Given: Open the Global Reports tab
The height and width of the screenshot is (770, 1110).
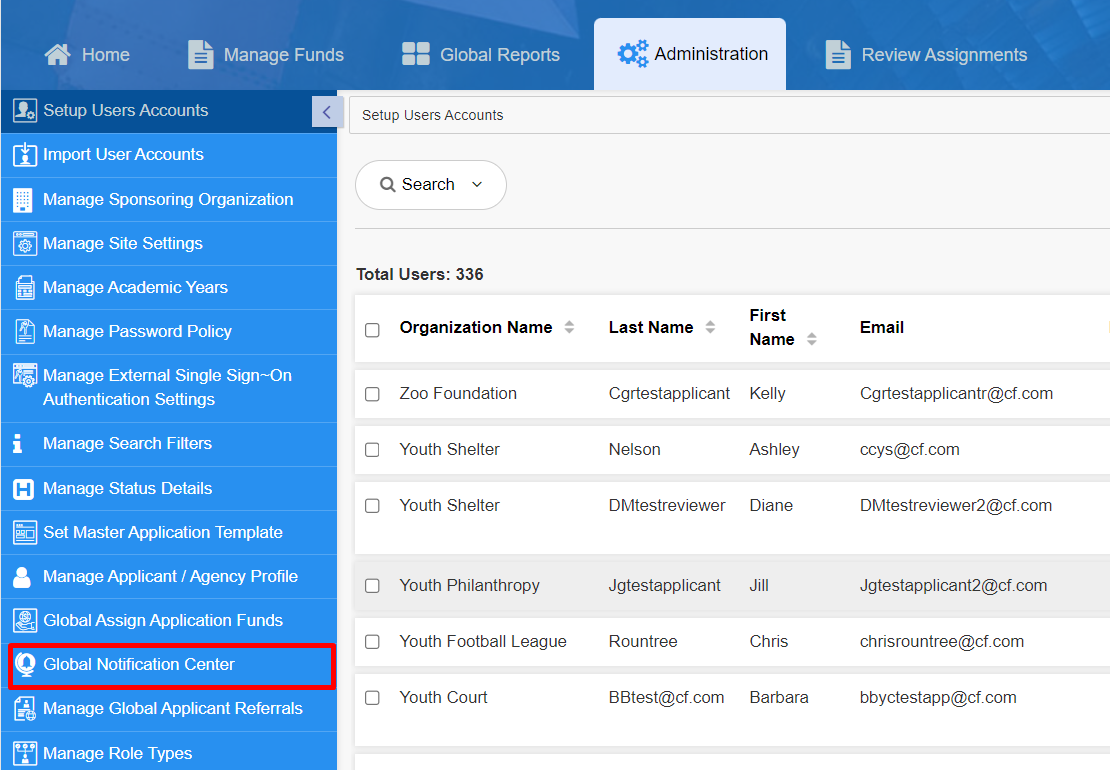Looking at the screenshot, I should click(x=481, y=55).
